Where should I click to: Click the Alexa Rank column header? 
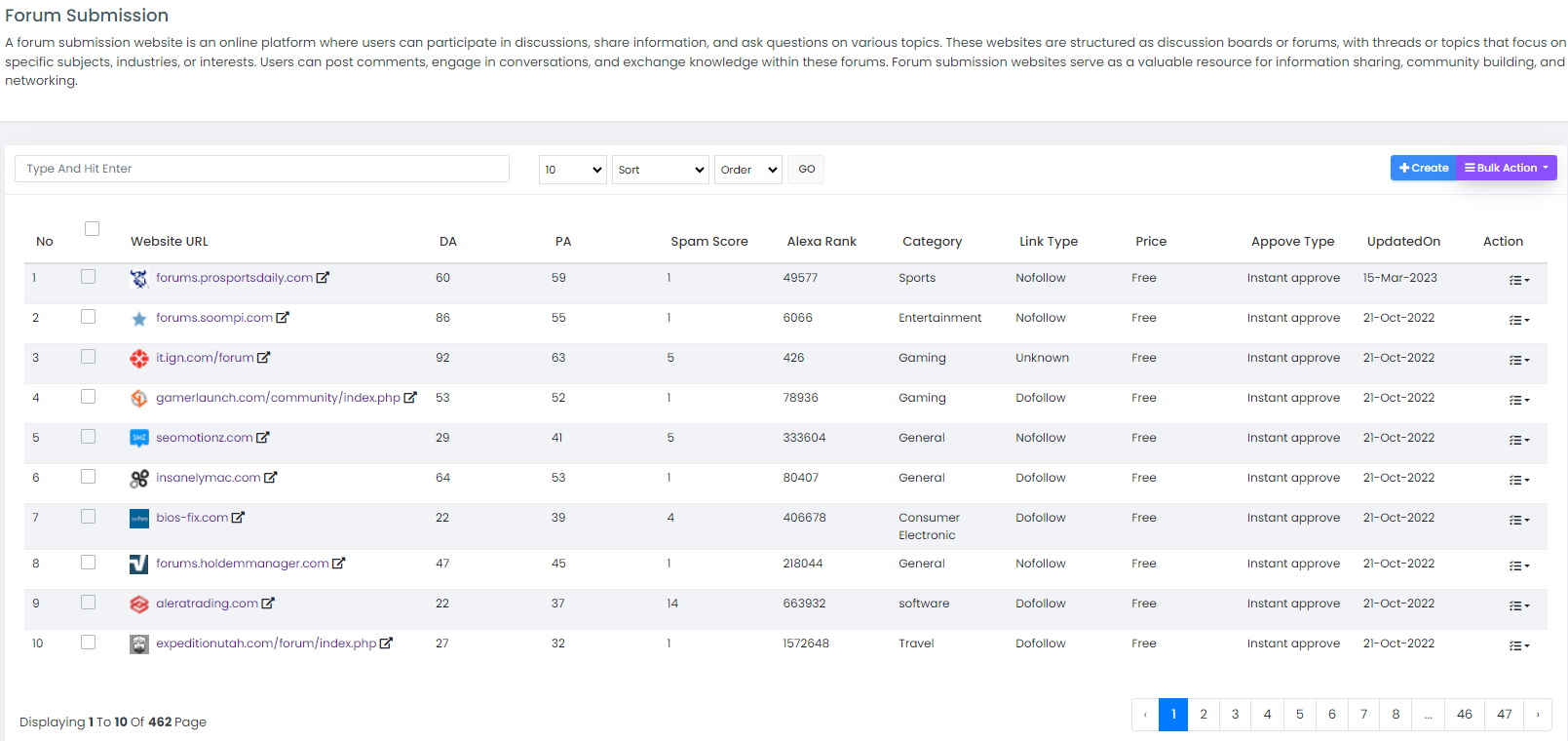tap(822, 242)
